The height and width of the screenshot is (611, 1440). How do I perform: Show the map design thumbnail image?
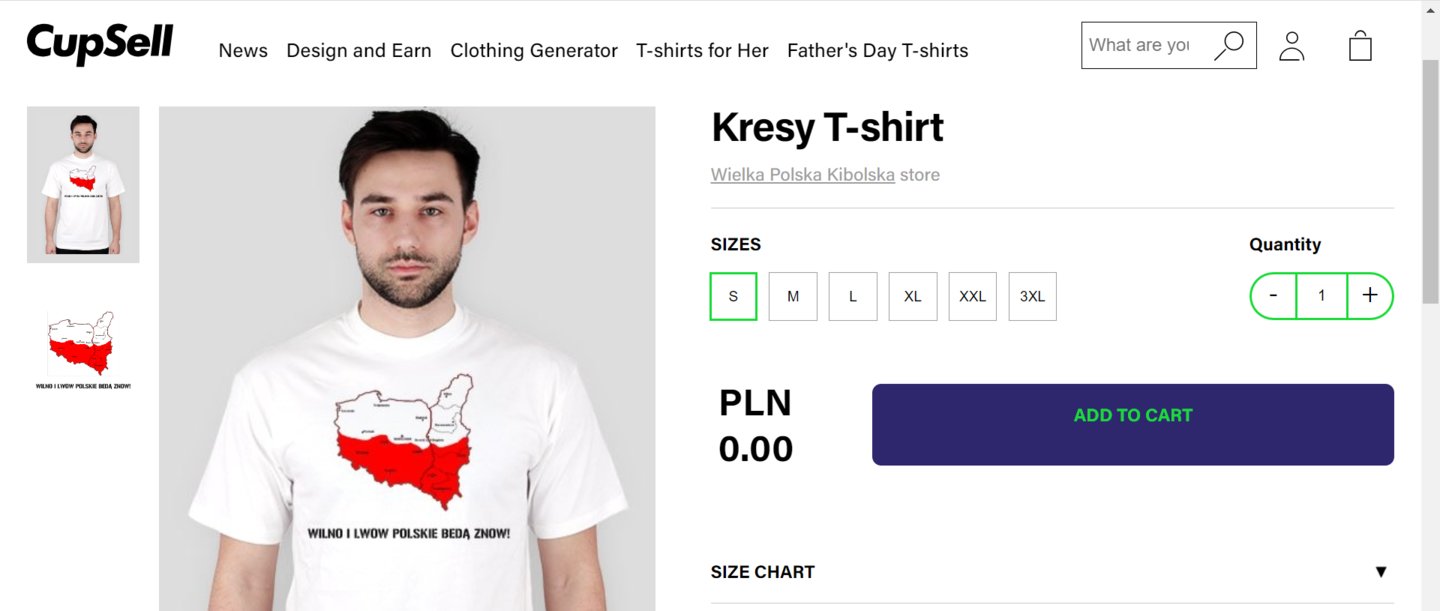pyautogui.click(x=83, y=350)
